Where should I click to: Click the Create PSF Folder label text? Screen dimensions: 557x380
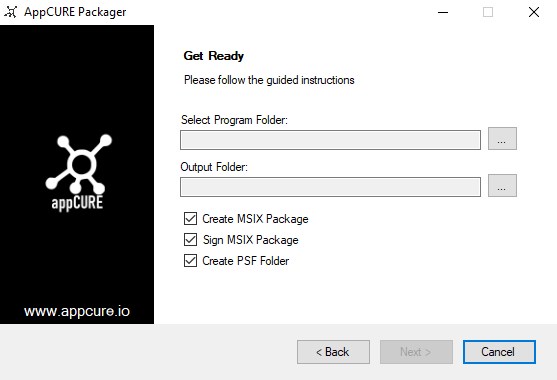tap(245, 261)
